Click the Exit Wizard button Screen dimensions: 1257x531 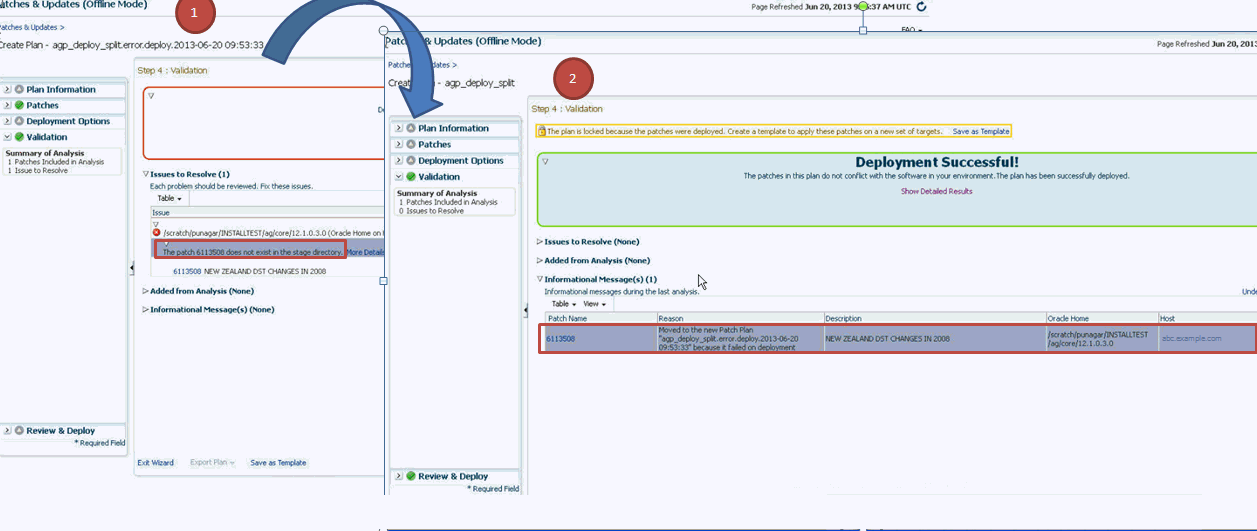click(x=155, y=463)
